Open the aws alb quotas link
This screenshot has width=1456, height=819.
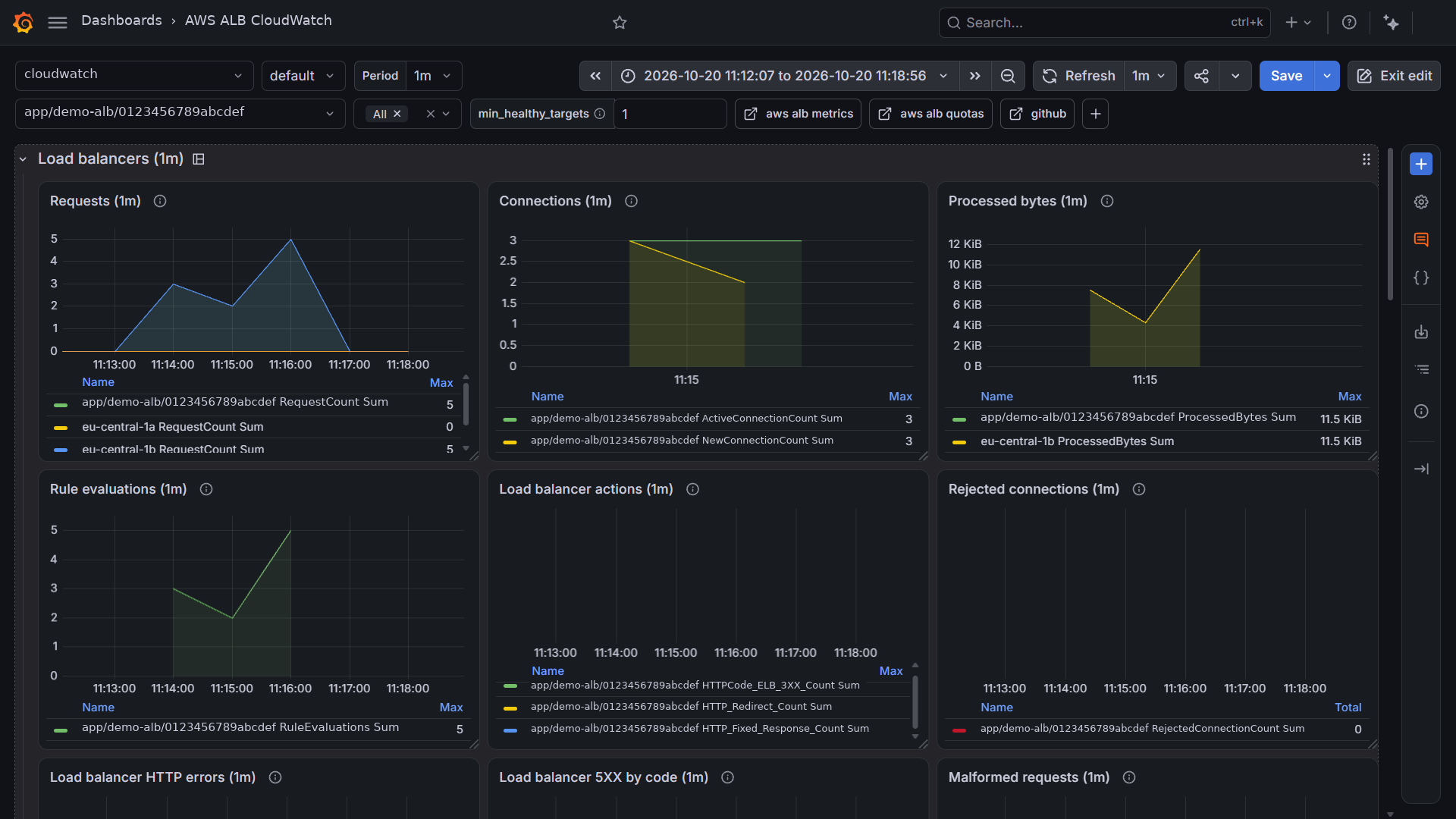click(930, 114)
